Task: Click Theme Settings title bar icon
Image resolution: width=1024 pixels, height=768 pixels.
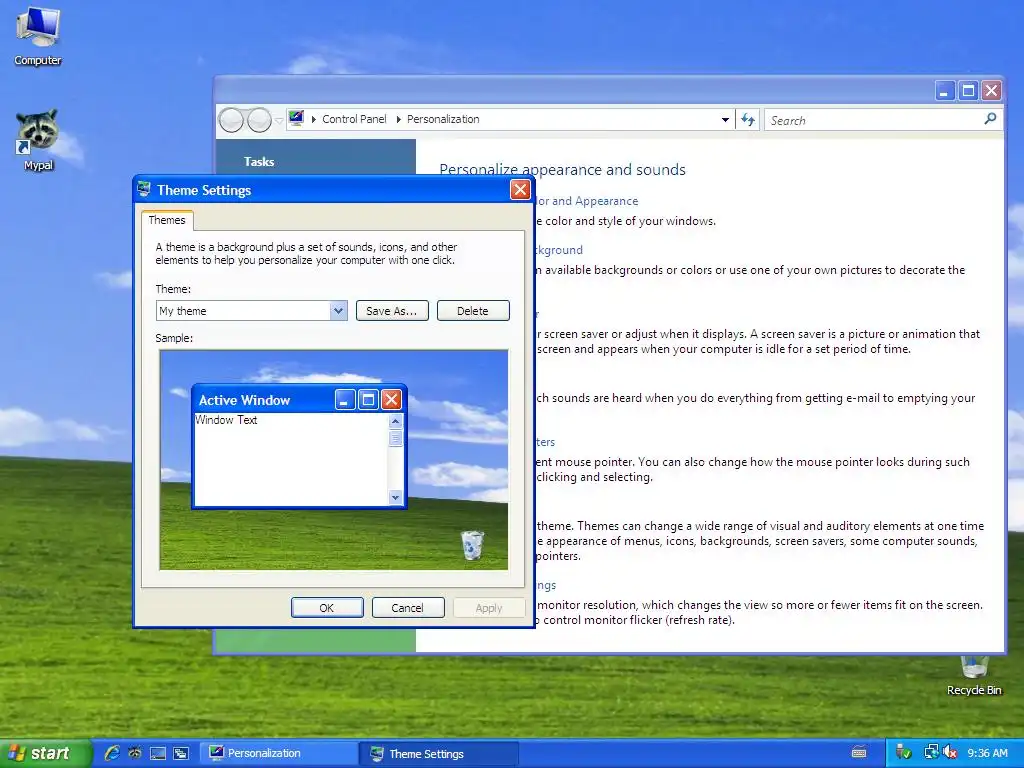Action: tap(144, 189)
